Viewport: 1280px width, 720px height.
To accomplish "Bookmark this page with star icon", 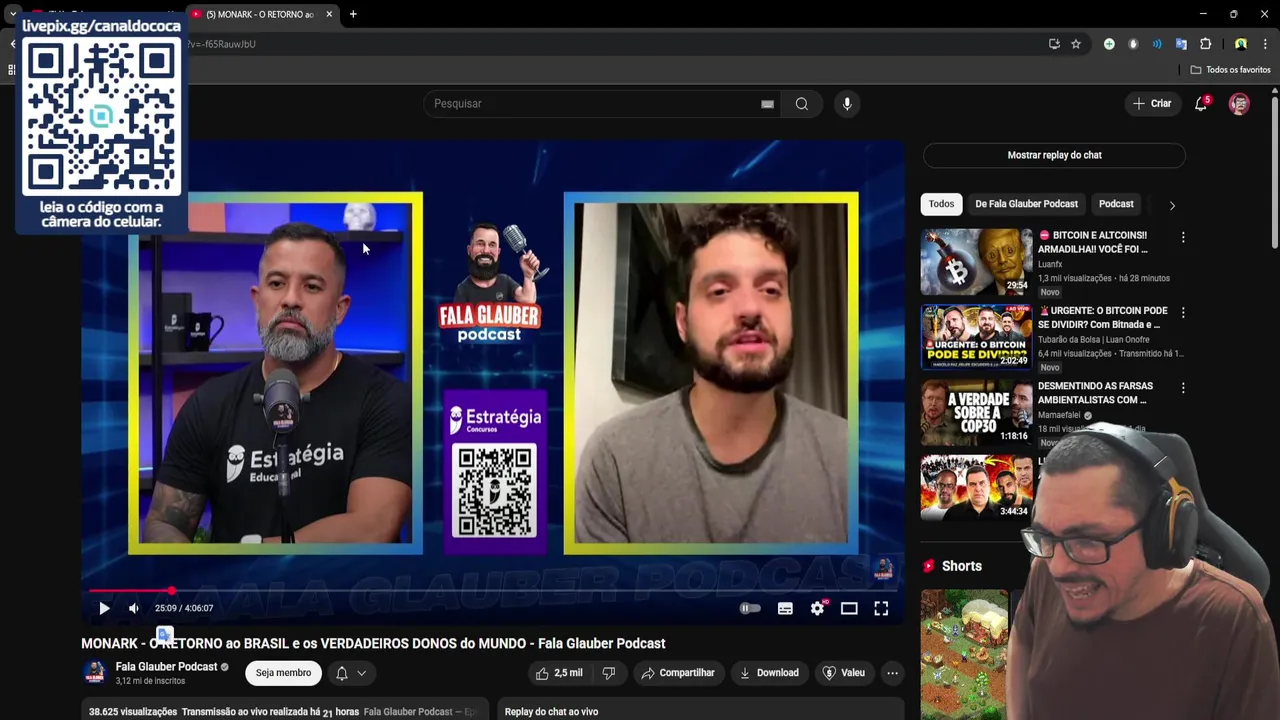I will click(1076, 44).
